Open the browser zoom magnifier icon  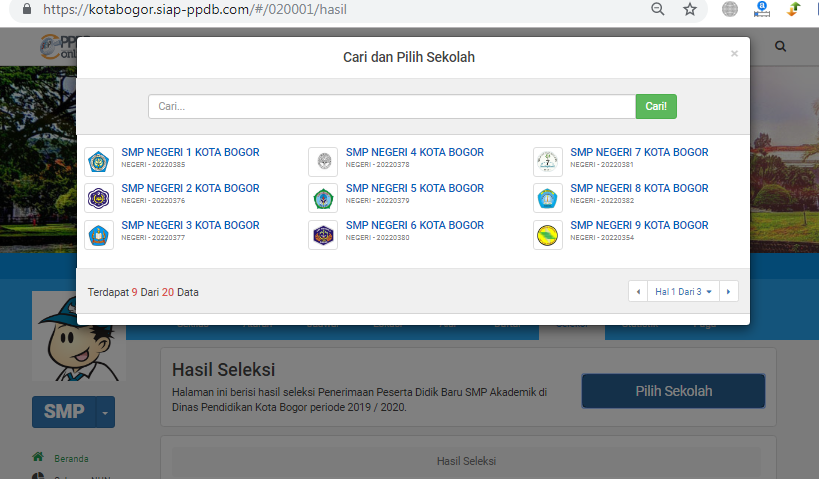pyautogui.click(x=658, y=9)
